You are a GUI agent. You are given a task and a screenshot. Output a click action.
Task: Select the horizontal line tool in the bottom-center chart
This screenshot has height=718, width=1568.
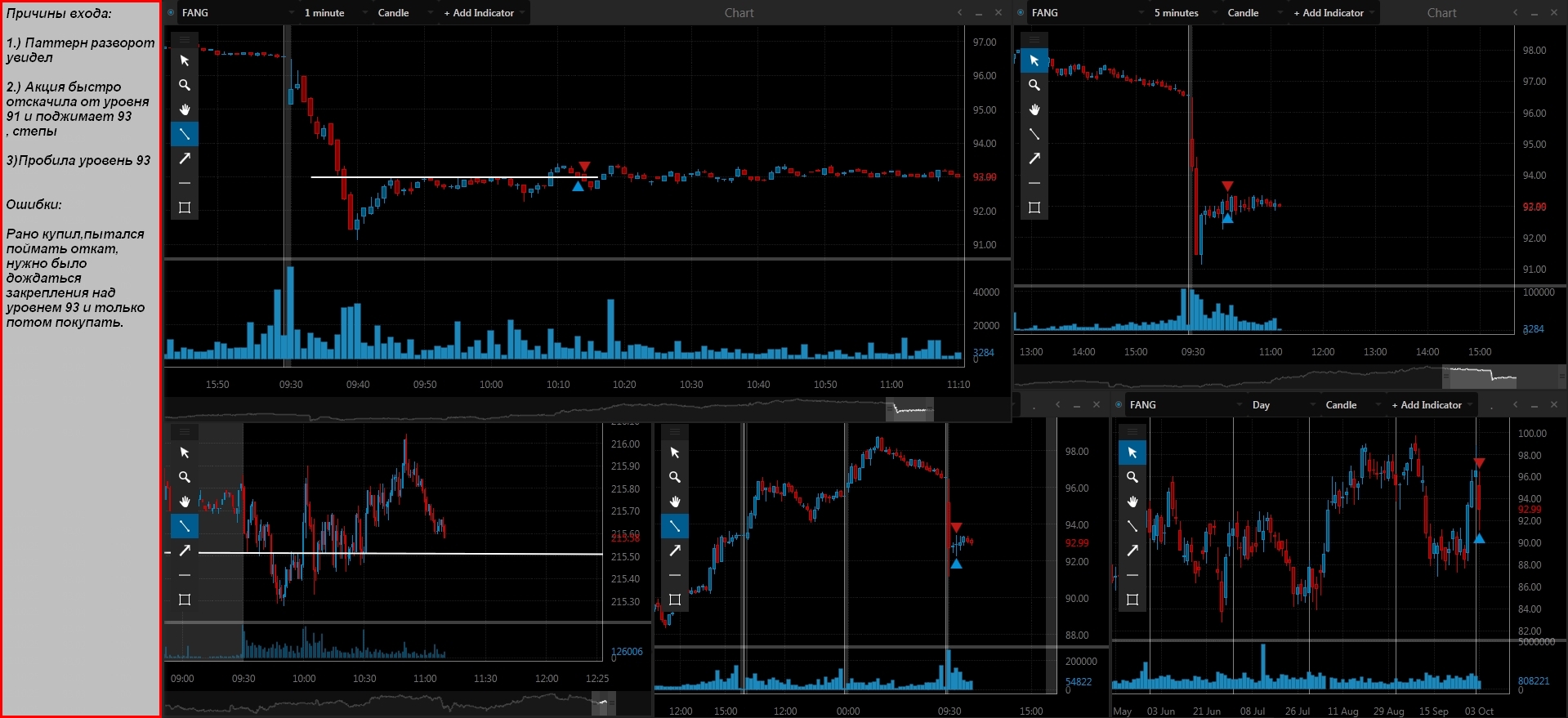[x=675, y=575]
